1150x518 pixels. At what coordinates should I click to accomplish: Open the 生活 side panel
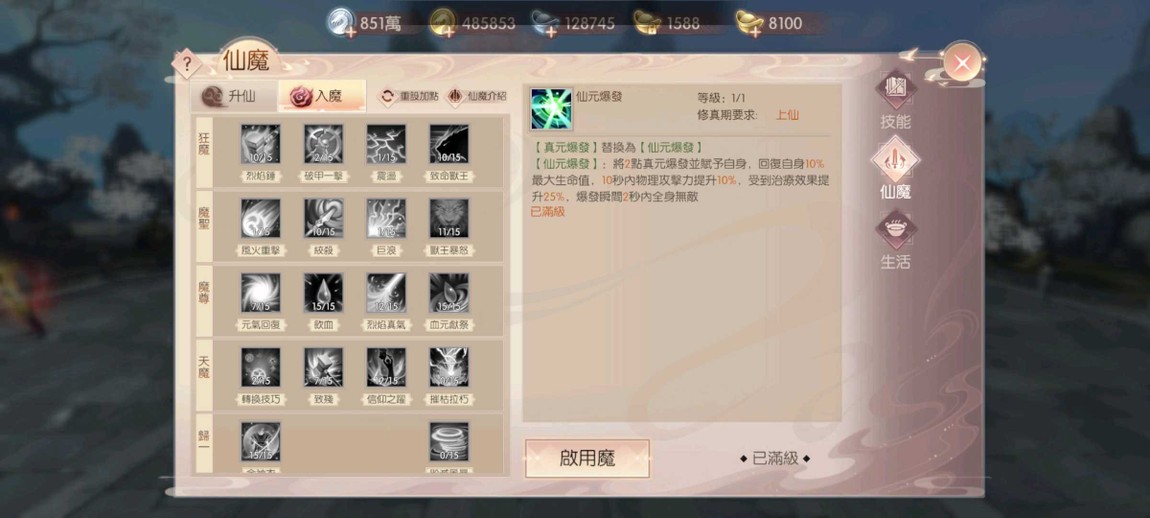pos(896,240)
